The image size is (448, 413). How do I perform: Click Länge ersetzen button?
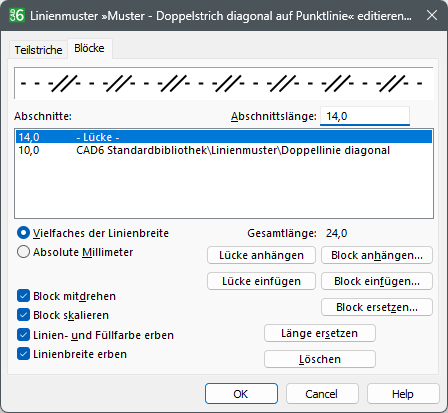[x=320, y=333]
